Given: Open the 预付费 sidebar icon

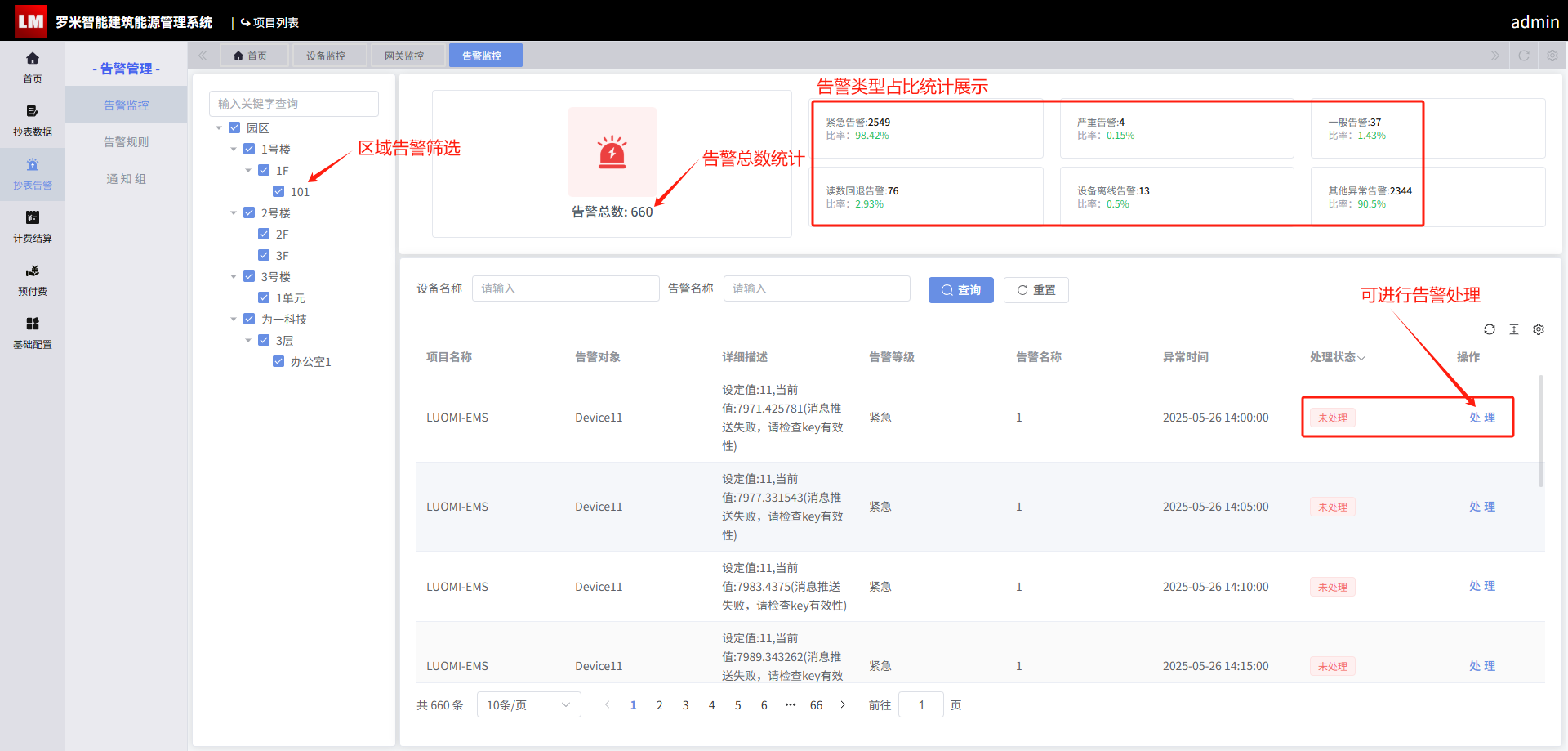Looking at the screenshot, I should 32,279.
